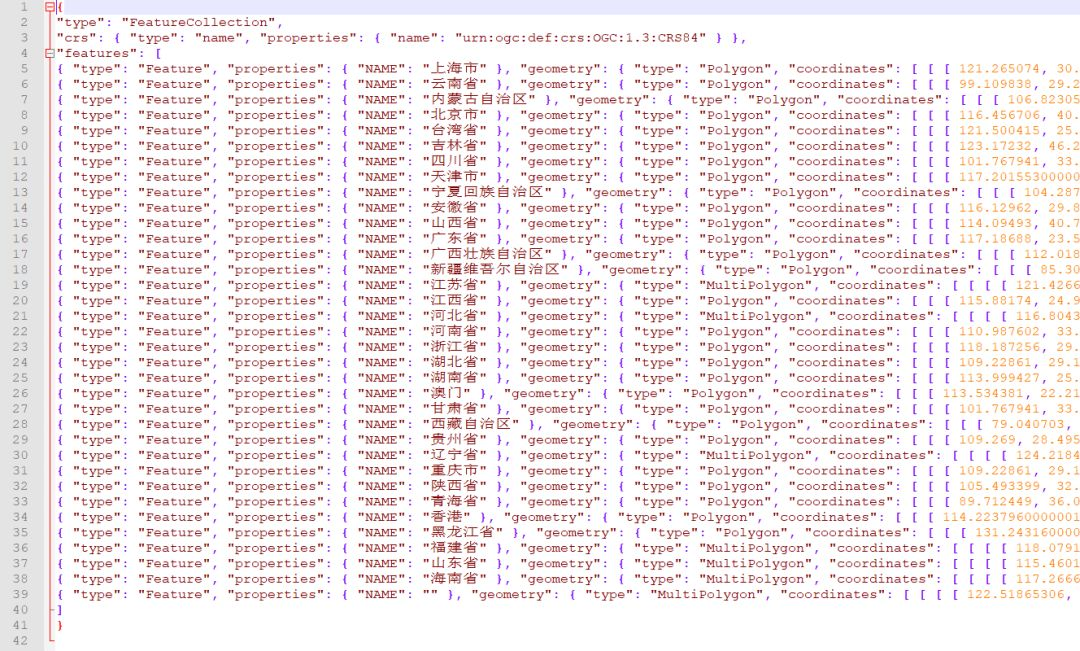1080x651 pixels.
Task: Click the name 四川省
Action: click(454, 161)
